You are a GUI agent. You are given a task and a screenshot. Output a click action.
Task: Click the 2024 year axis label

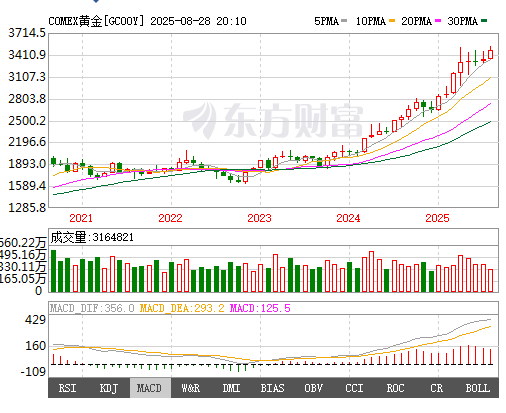348,218
